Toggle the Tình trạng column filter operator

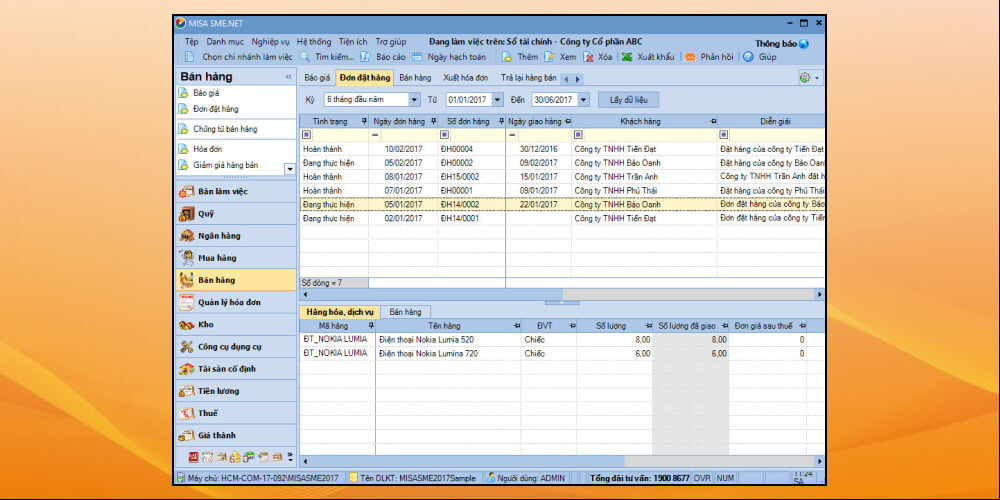coord(307,135)
